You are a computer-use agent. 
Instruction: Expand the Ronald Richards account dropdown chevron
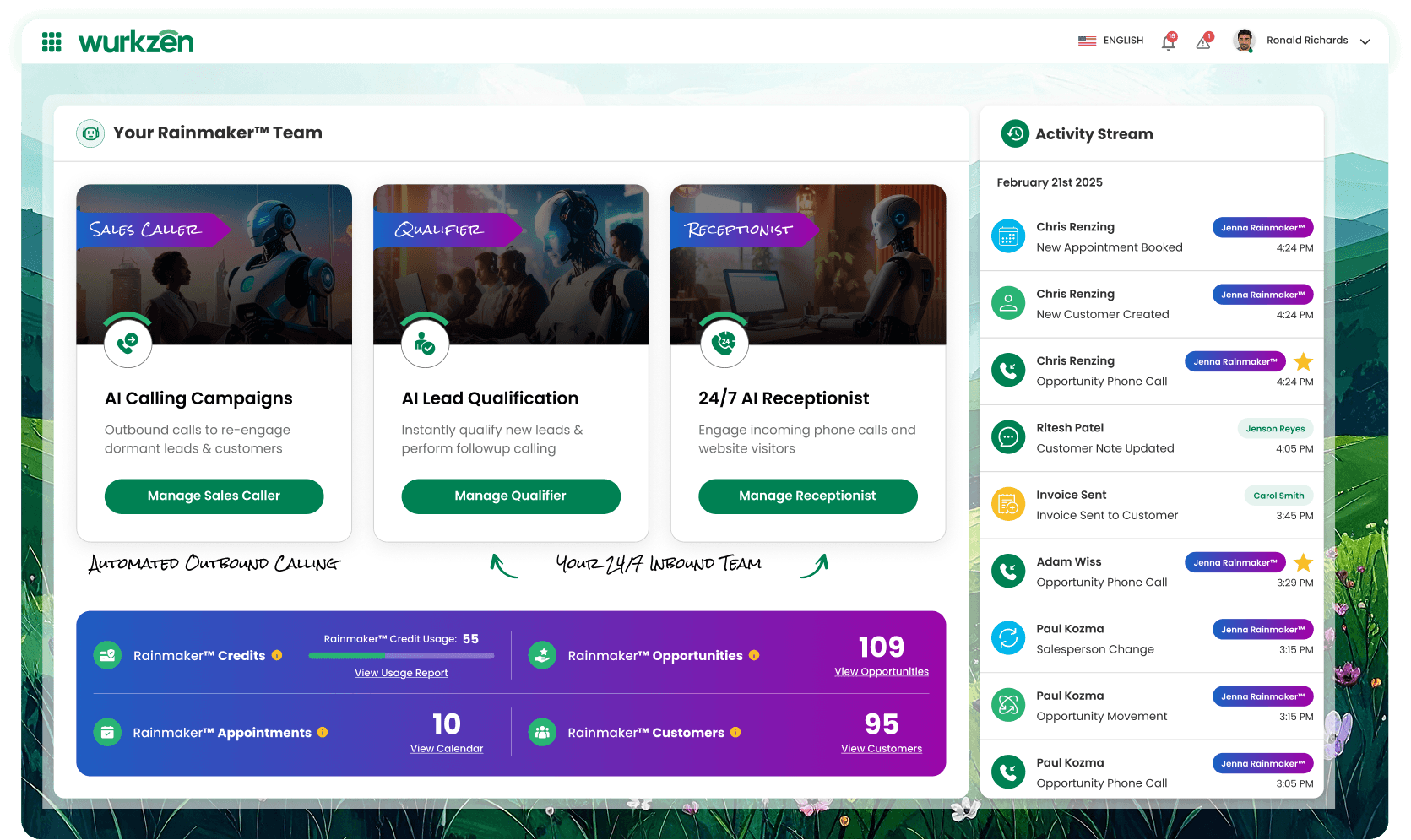click(1365, 41)
